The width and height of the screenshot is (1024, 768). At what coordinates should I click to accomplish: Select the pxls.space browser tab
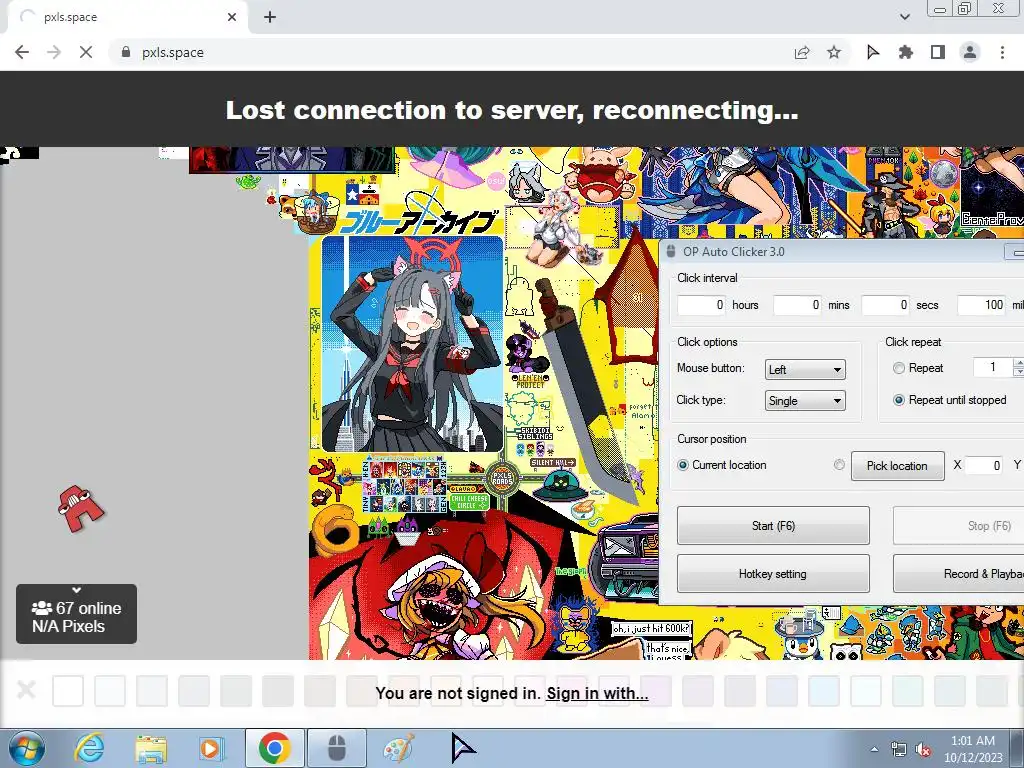127,18
